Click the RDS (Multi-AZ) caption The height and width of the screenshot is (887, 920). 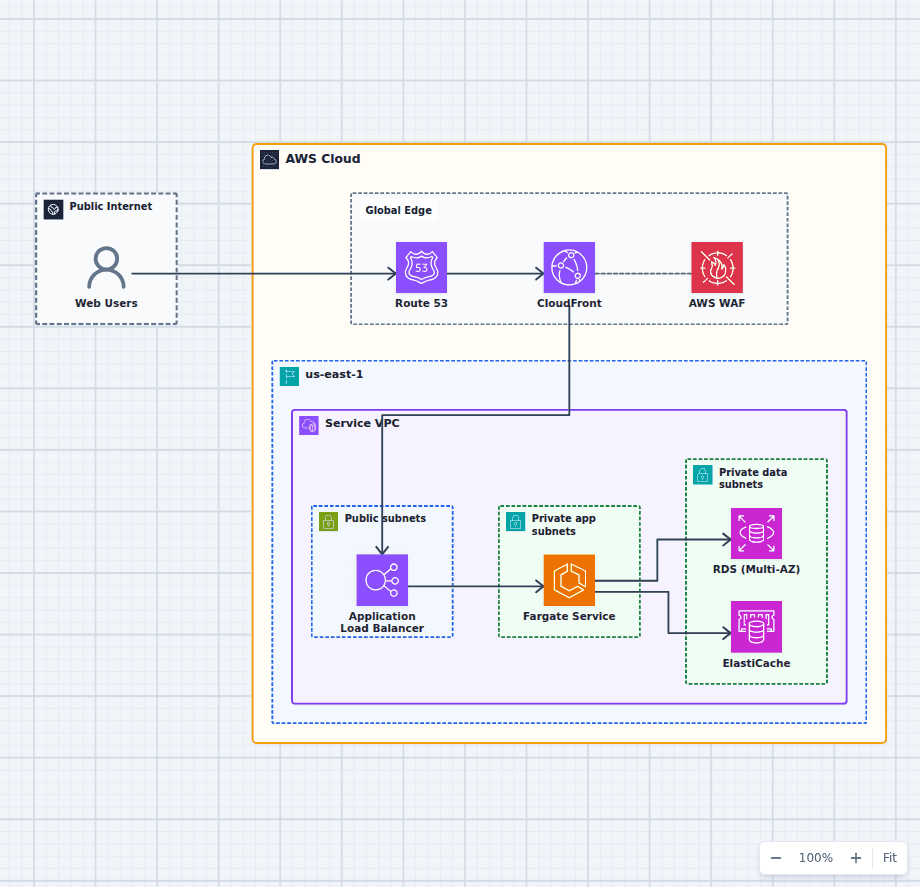pos(756,569)
